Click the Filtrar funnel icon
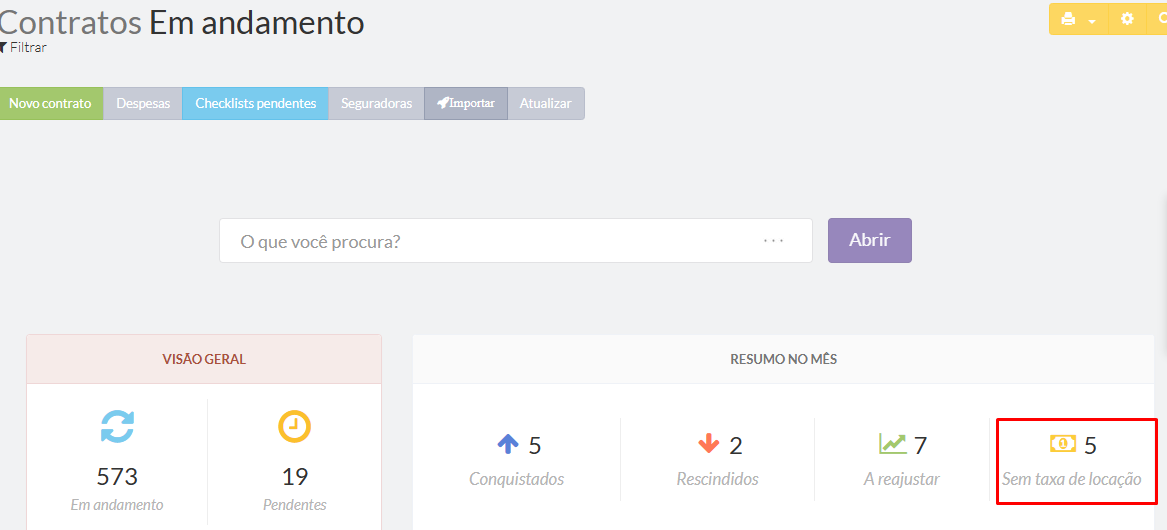 click(4, 47)
